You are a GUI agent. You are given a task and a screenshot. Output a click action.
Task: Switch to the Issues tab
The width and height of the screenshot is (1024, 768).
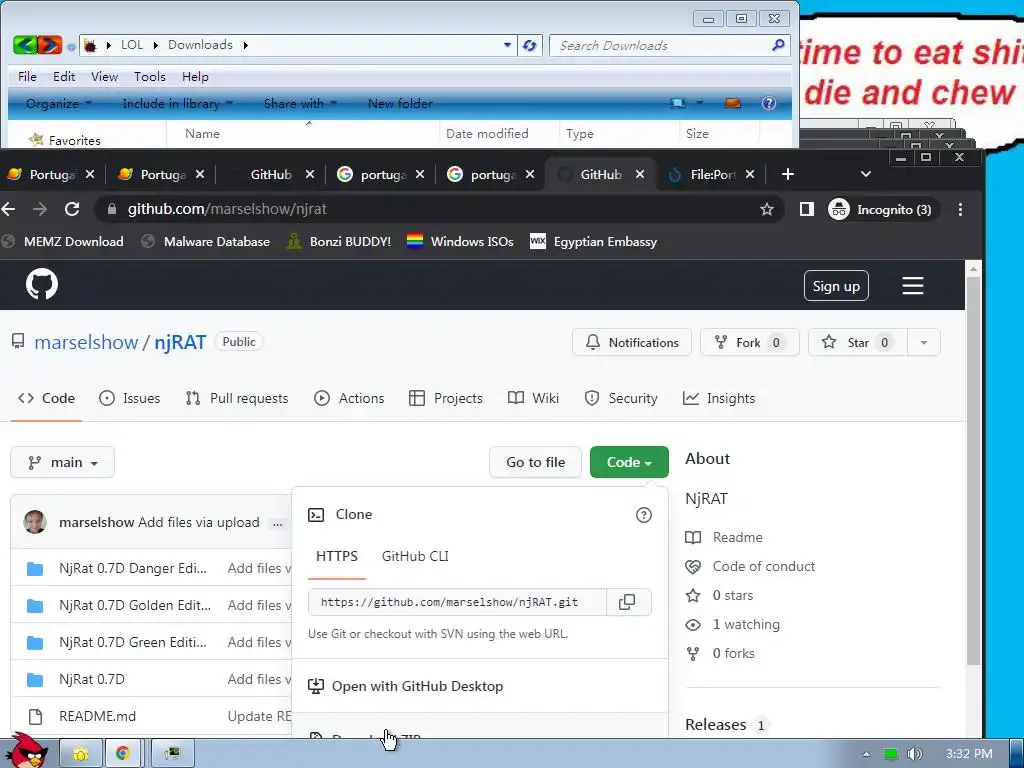(x=129, y=398)
